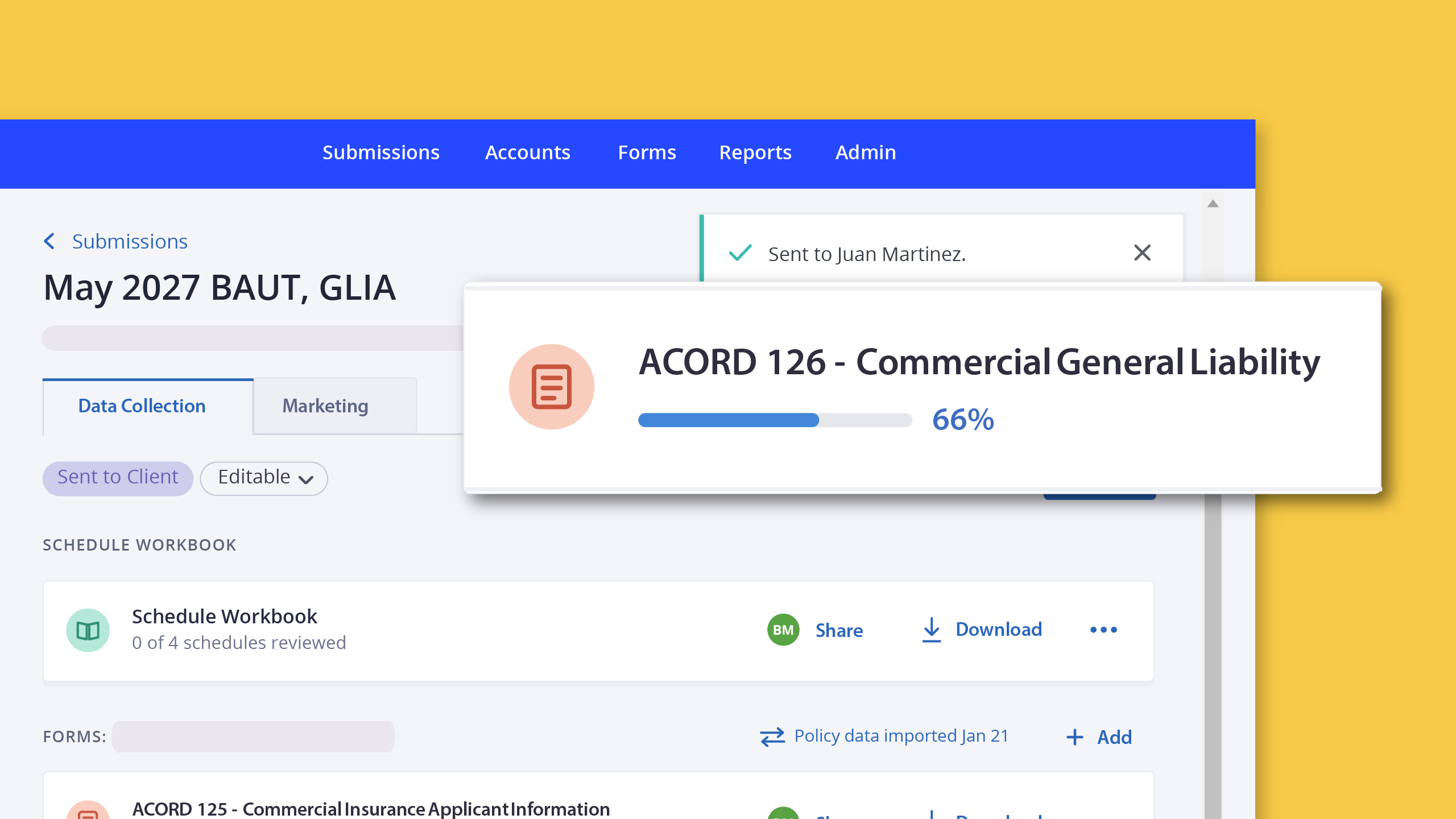
Task: Click the policy data import arrows icon
Action: coord(772,737)
